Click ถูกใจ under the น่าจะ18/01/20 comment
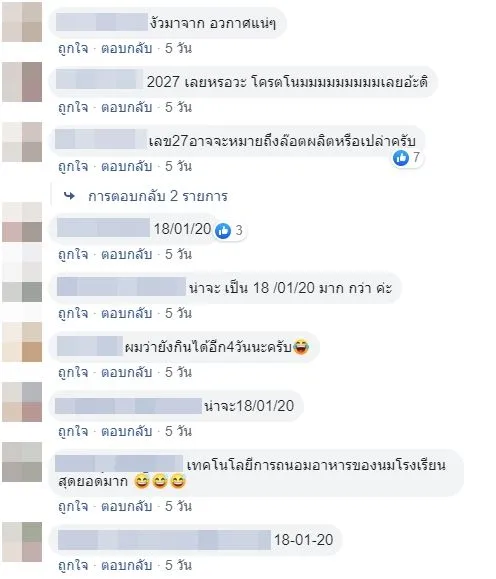Image resolution: width=496 pixels, height=579 pixels. [73, 431]
